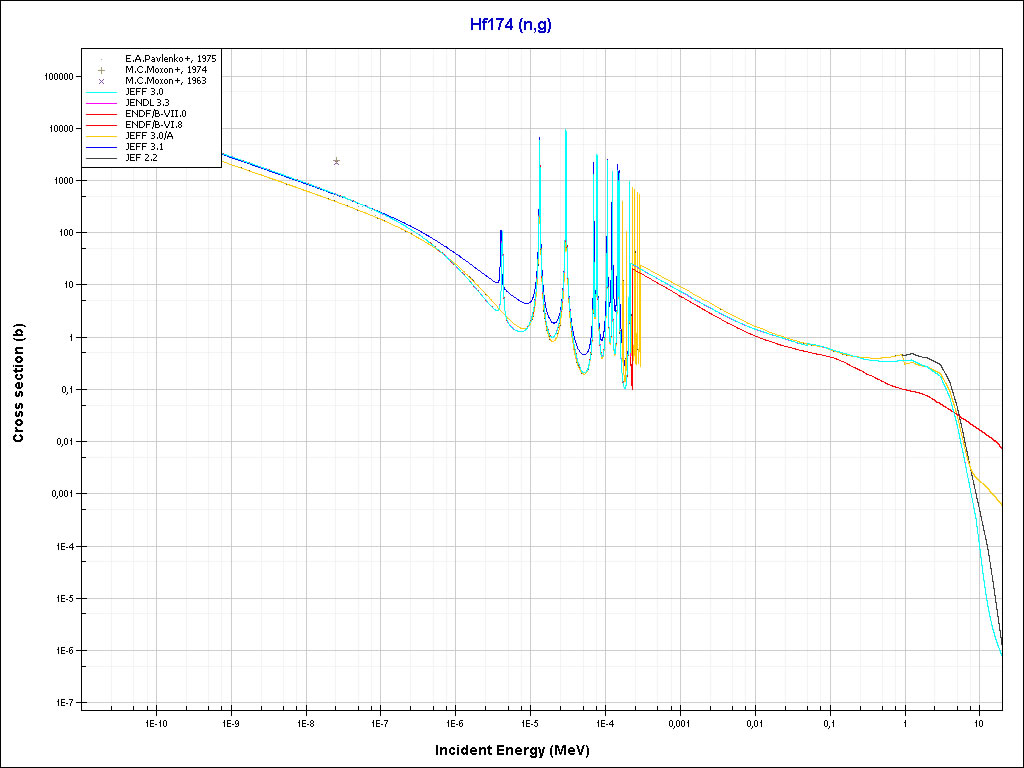Click the experimental data point star marker on plot
Viewport: 1024px width, 768px height.
(x=337, y=161)
